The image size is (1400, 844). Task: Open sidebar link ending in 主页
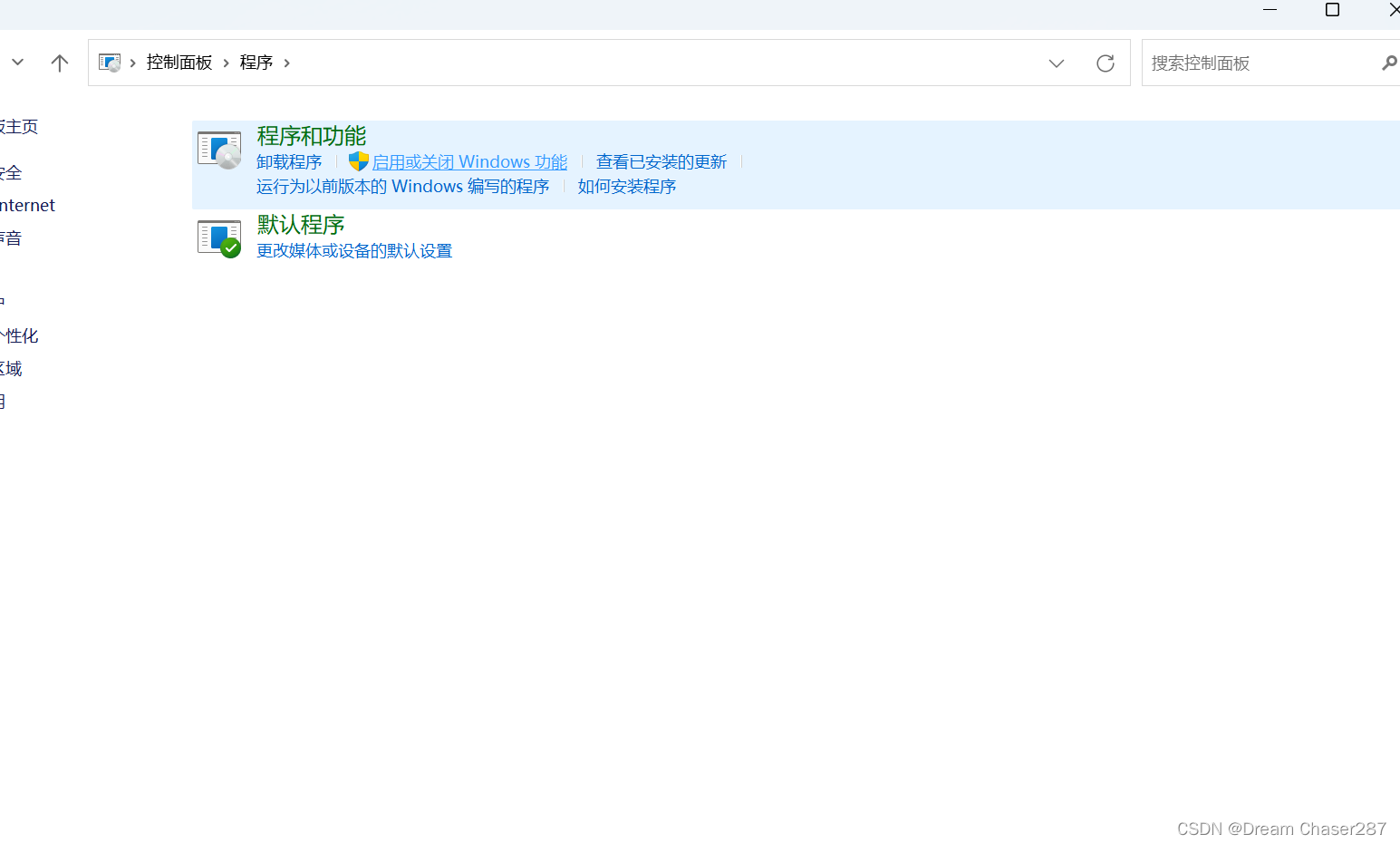(18, 126)
